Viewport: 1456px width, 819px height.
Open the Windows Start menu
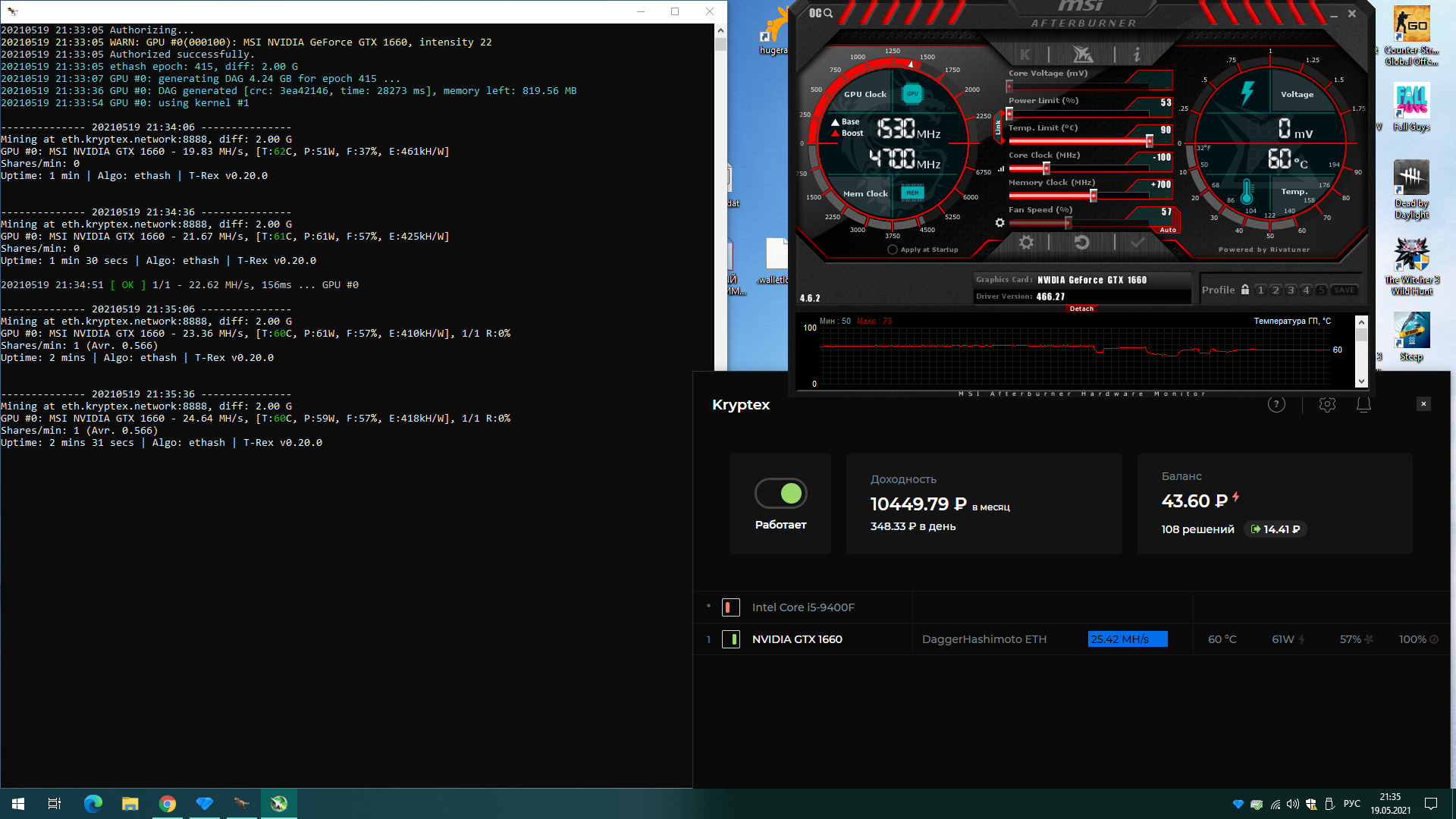coord(18,804)
